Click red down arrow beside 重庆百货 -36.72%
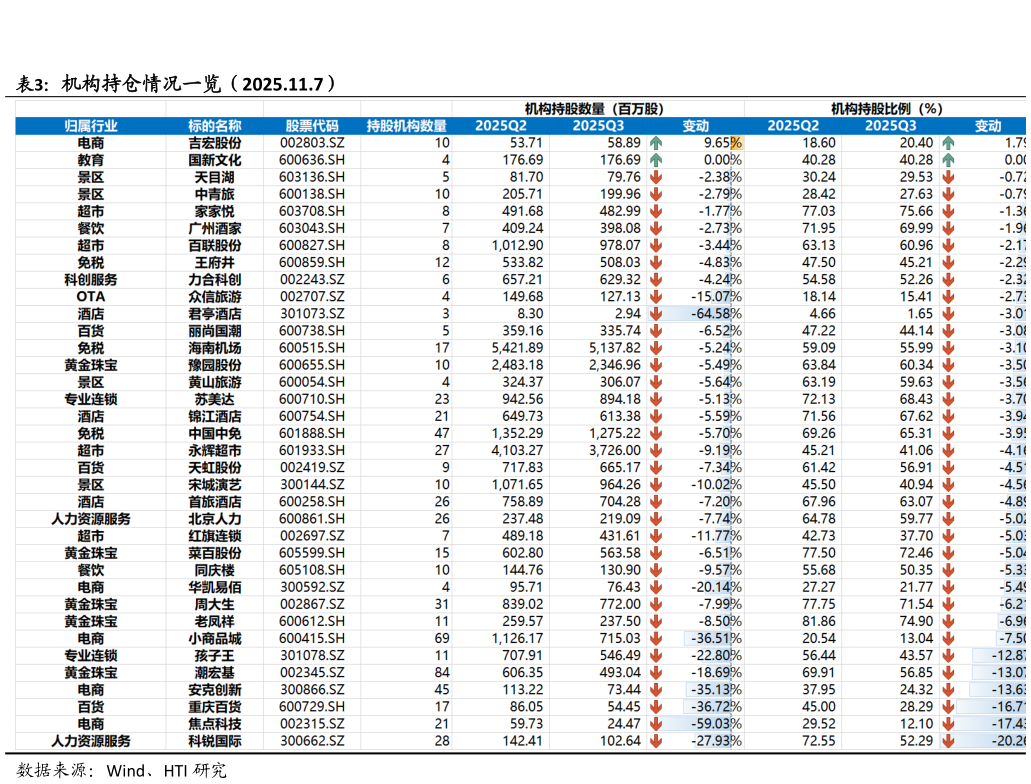Screen dimensions: 1031x784 (656, 706)
